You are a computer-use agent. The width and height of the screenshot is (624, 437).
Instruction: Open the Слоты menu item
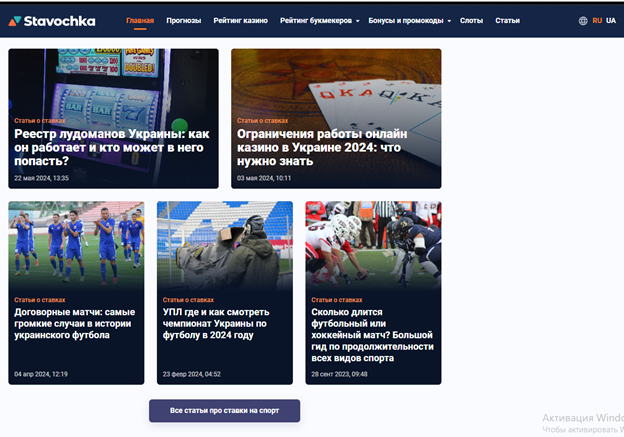(x=471, y=20)
